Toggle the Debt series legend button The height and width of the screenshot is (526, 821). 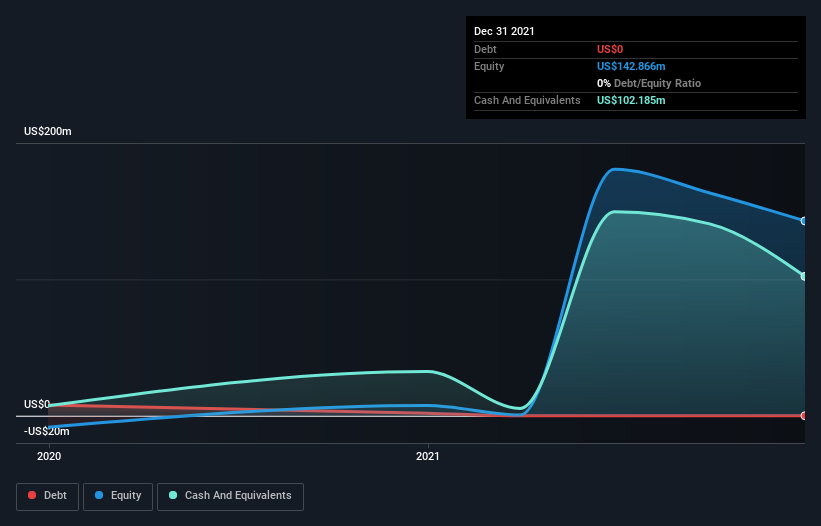[48, 496]
